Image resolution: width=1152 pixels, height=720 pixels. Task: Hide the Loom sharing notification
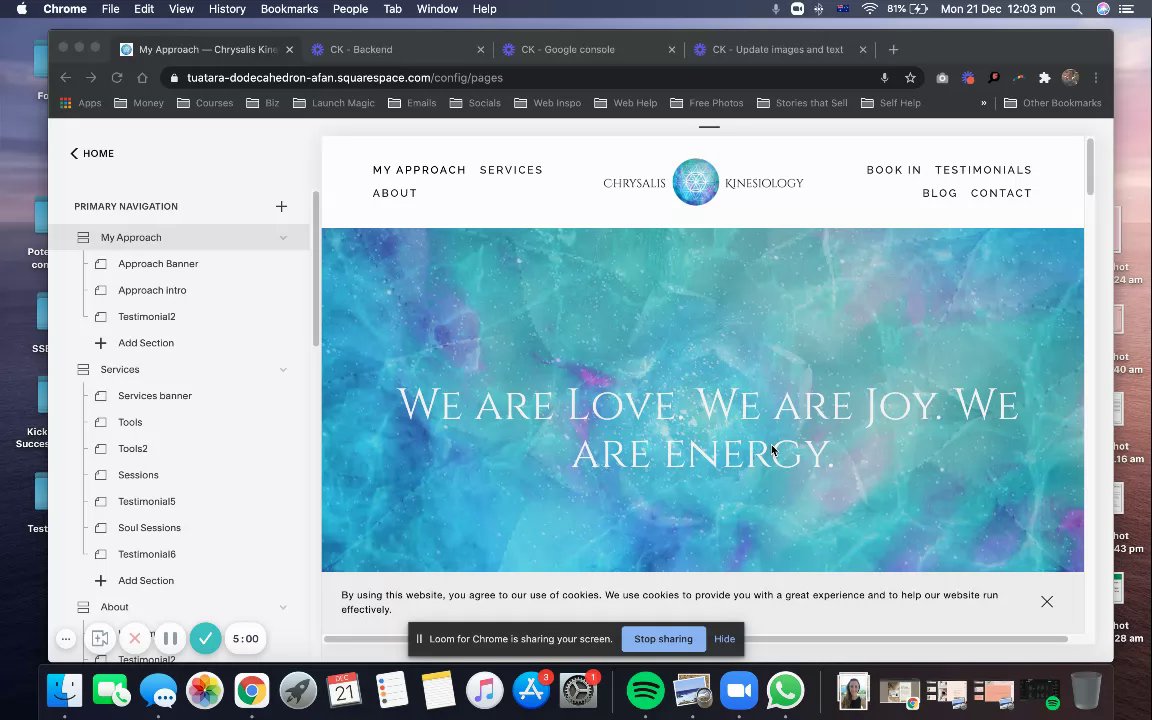[724, 639]
